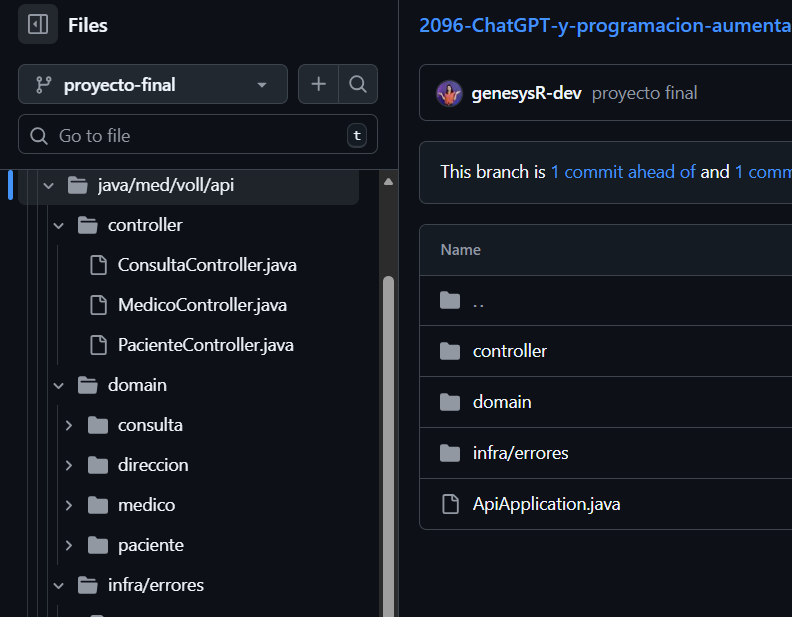Screen dimensions: 792x617
Task: Click the parent directory folder icon
Action: point(450,301)
